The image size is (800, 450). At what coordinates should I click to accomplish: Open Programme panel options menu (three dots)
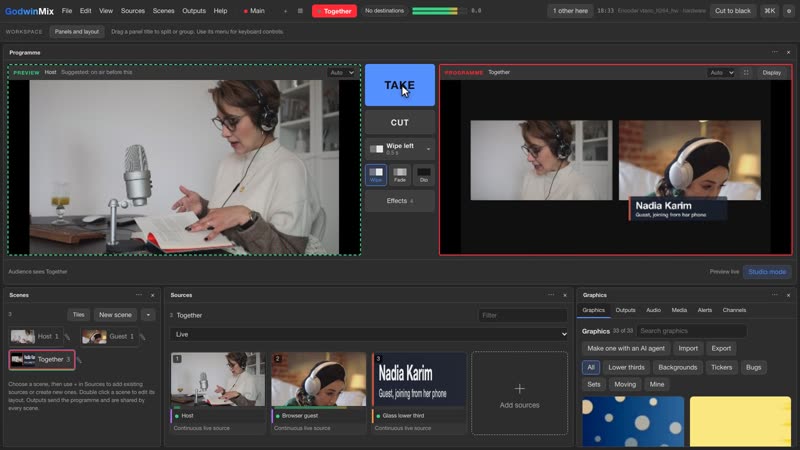click(x=774, y=52)
